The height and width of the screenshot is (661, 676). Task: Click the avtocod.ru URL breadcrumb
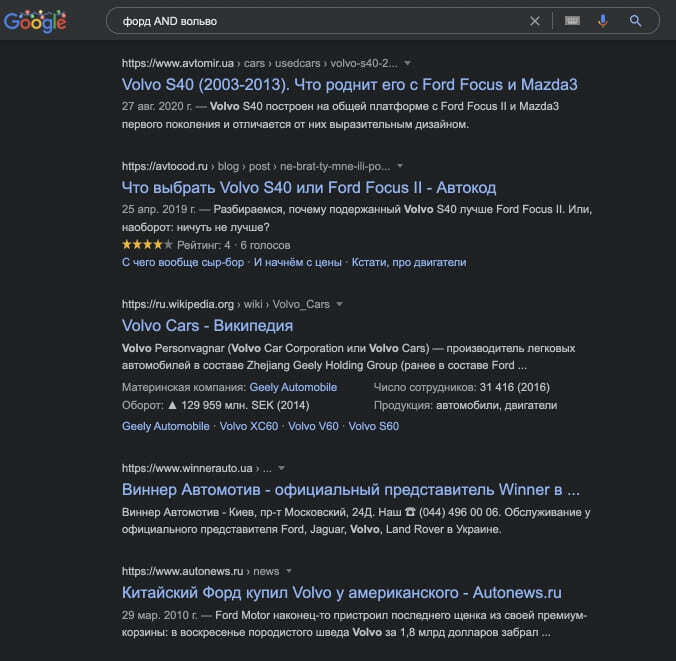click(256, 166)
